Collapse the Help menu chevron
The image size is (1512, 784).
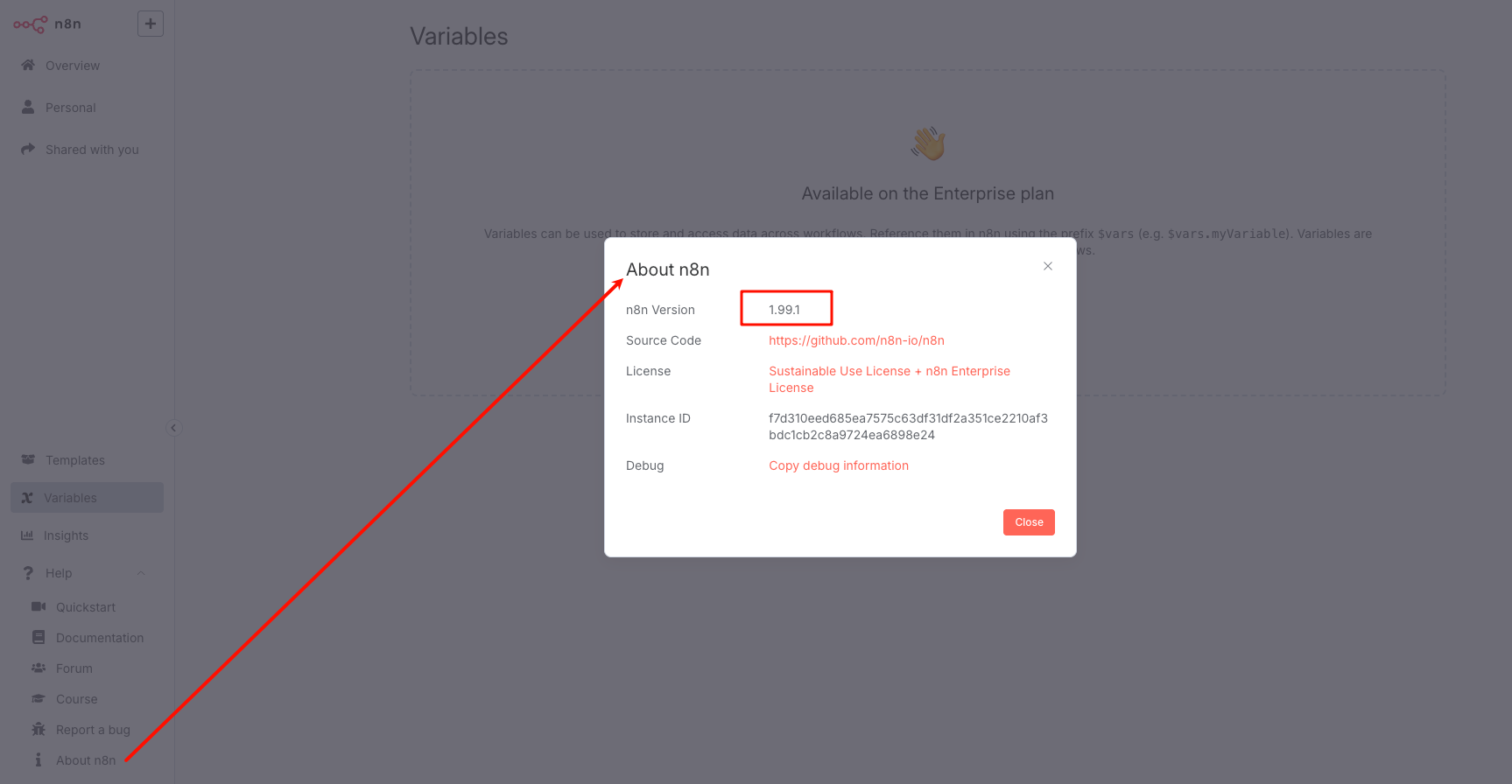pyautogui.click(x=141, y=573)
